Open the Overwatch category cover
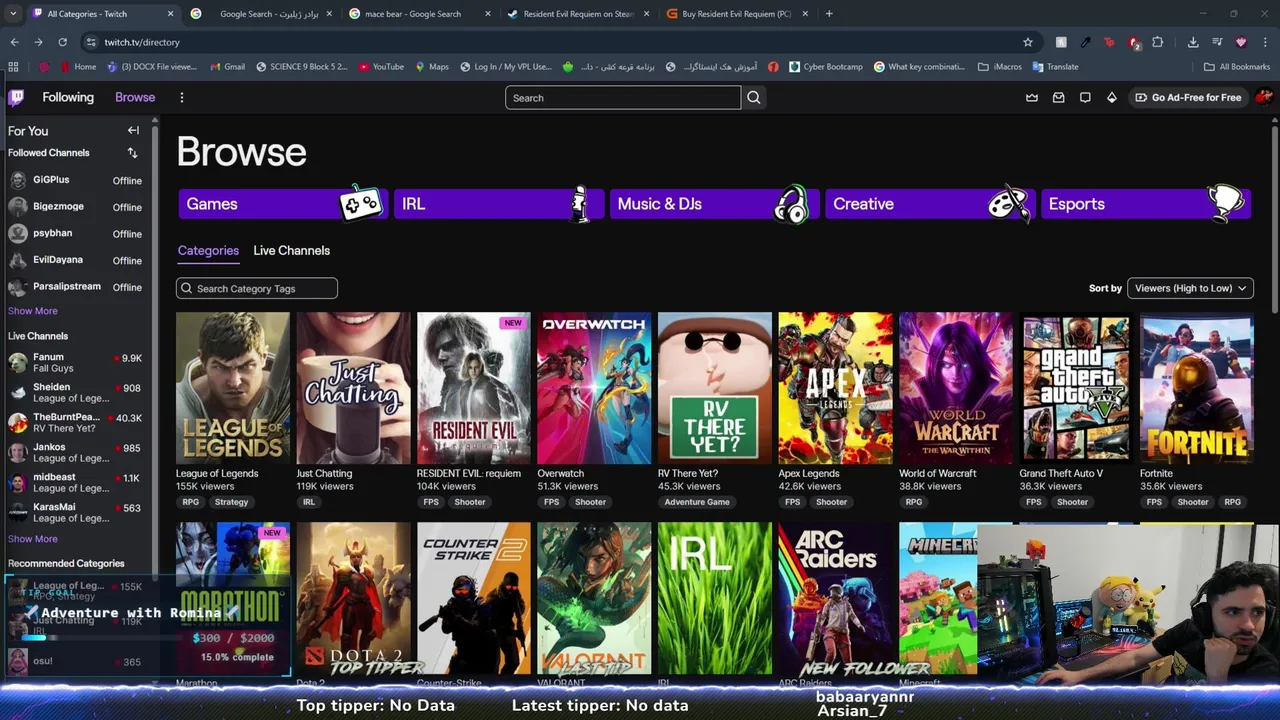This screenshot has height=720, width=1280. click(594, 388)
